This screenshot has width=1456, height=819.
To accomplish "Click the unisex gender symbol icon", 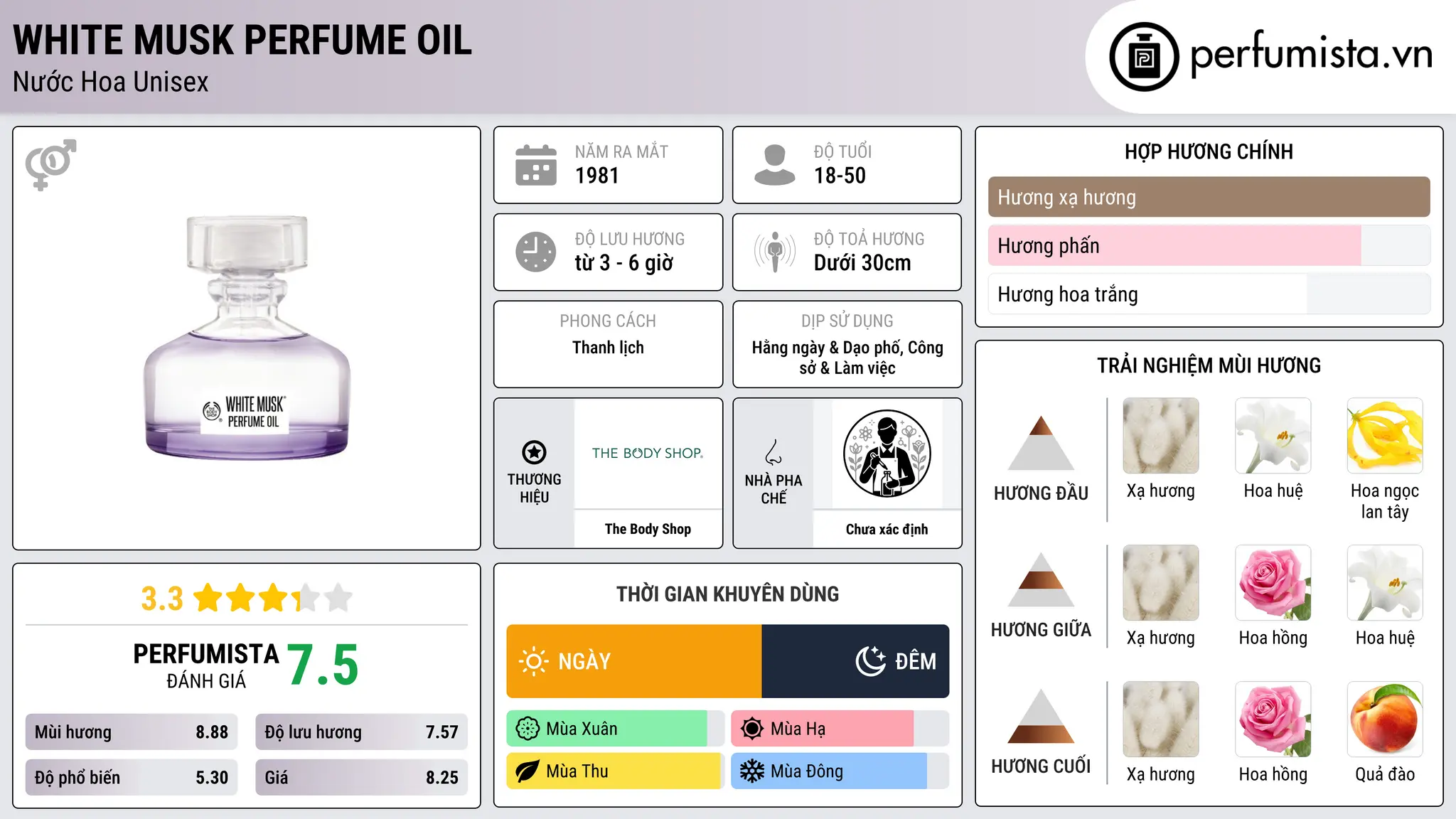I will 50,165.
